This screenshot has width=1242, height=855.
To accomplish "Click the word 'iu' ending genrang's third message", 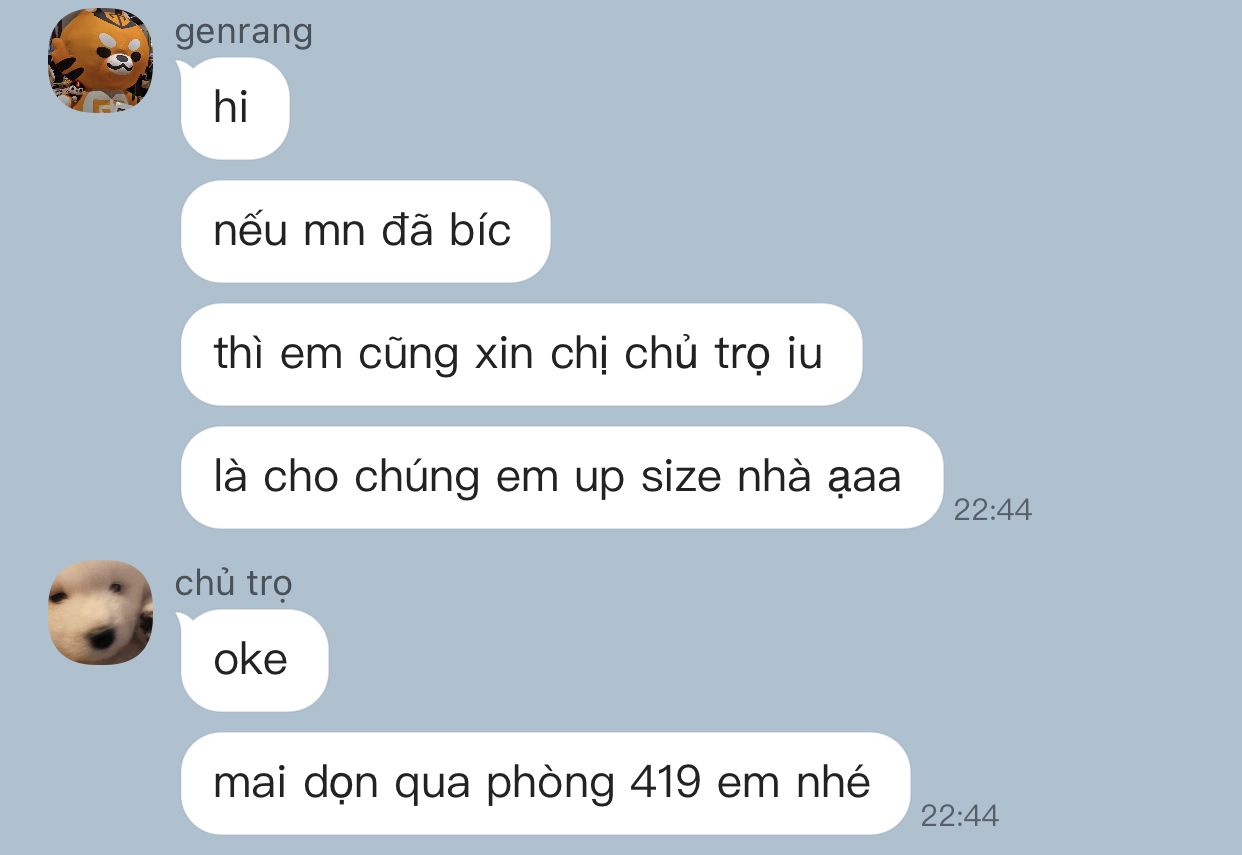I will coord(804,354).
